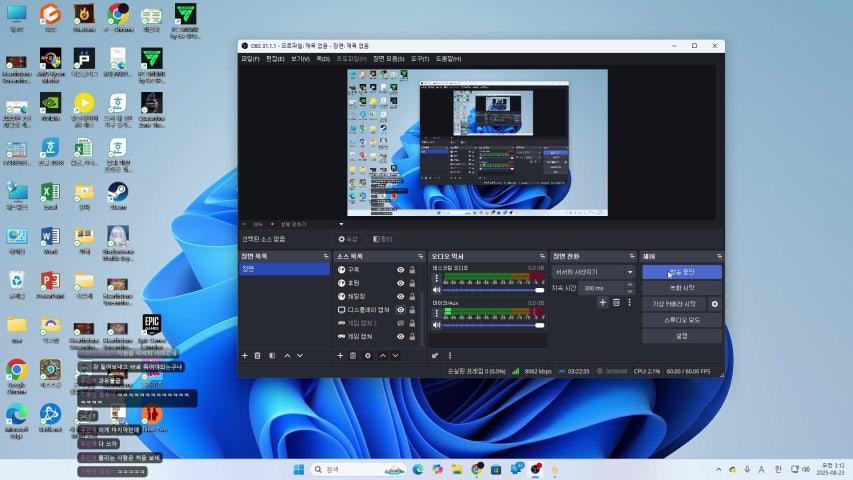
Task: Pop out 오디오 믹서 dock icon
Action: click(542, 256)
